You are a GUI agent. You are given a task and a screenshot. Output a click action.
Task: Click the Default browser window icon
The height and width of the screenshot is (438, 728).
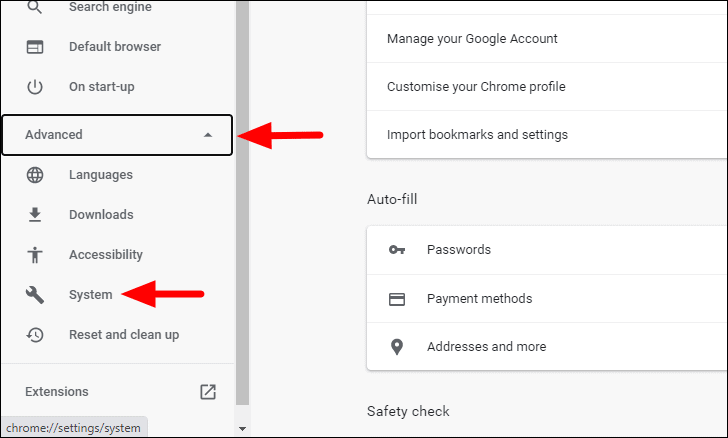click(35, 47)
